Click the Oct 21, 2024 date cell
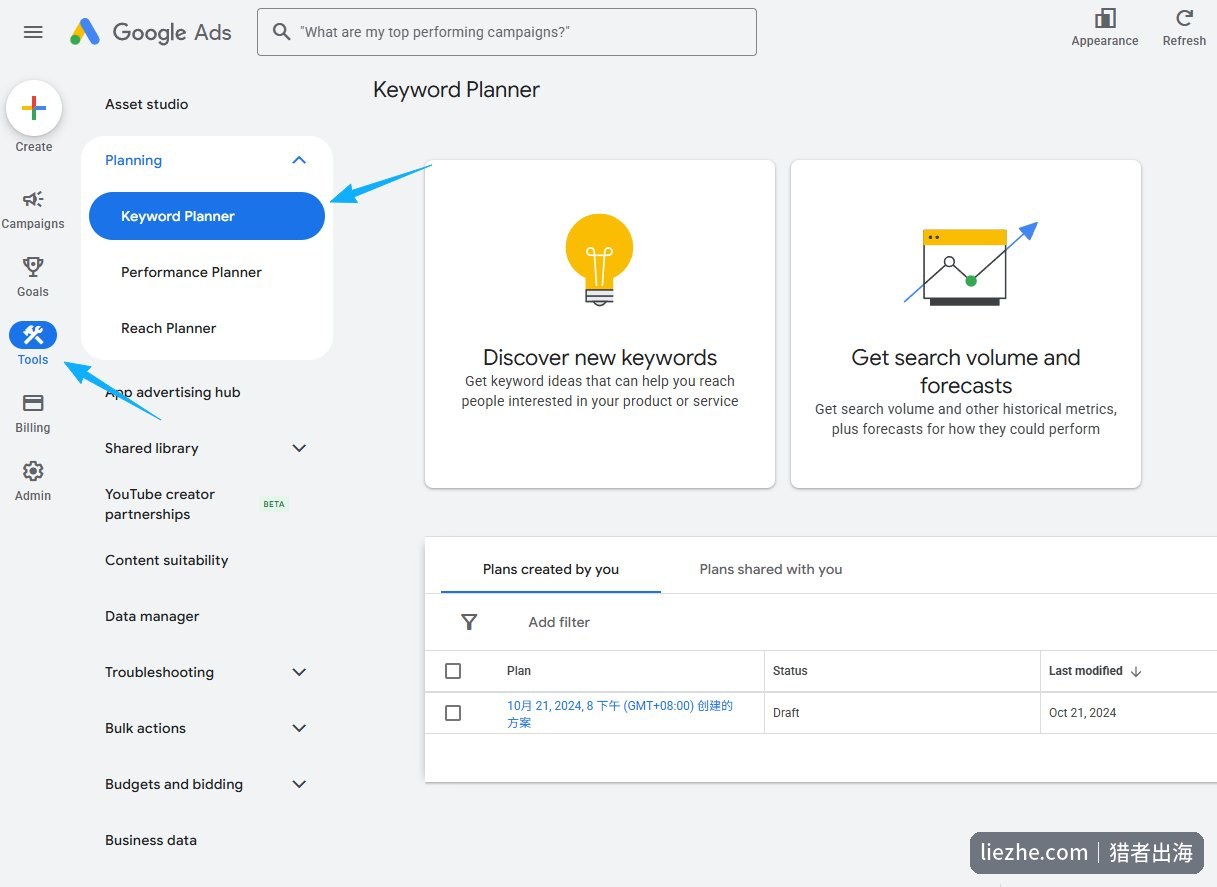The image size is (1217, 887). 1083,713
